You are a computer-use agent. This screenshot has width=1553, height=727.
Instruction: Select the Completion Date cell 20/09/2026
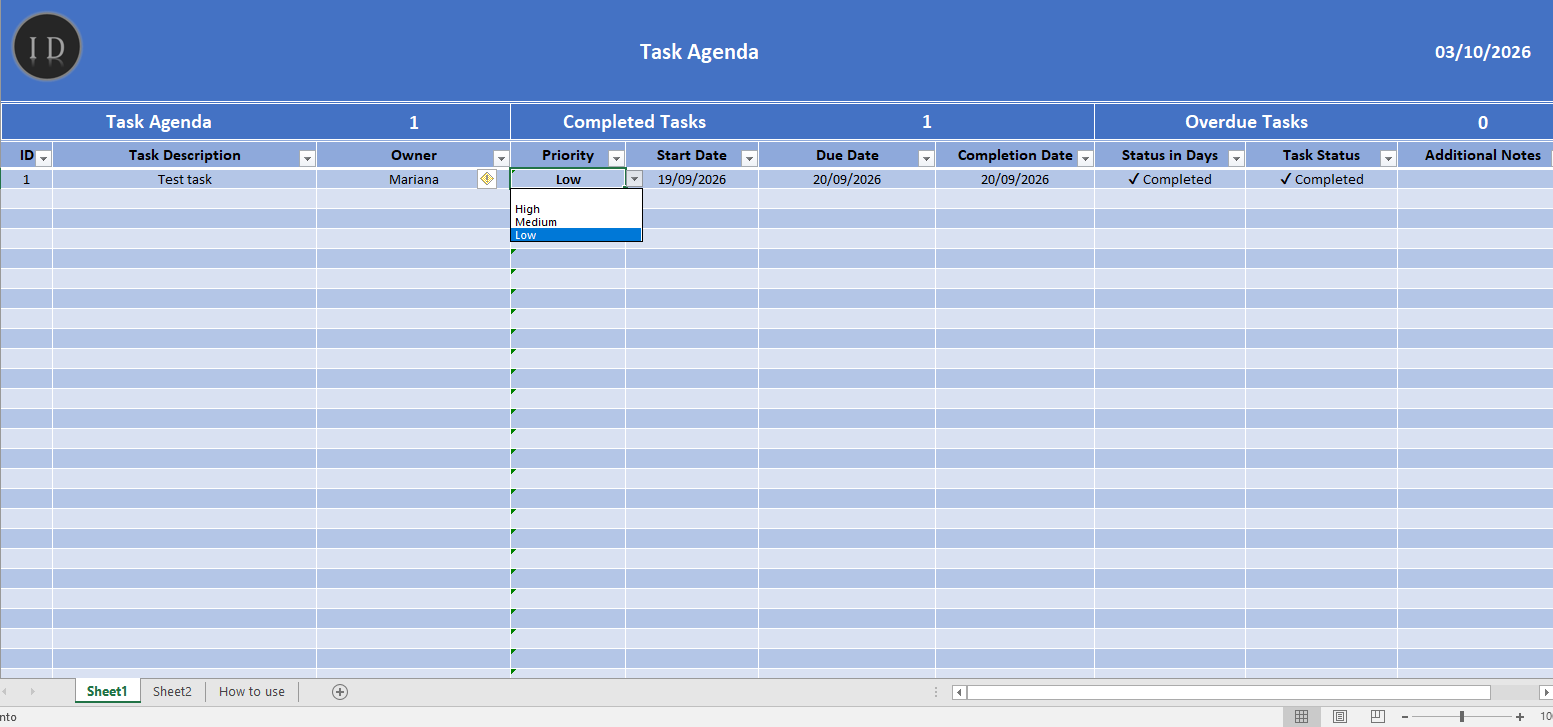[1015, 180]
